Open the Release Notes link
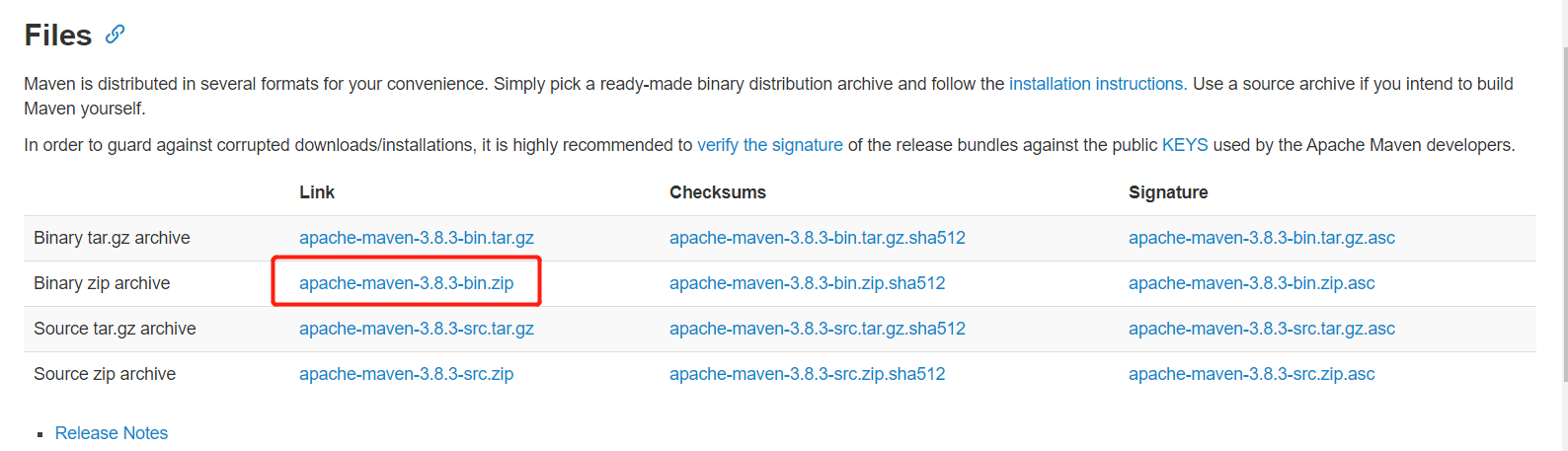This screenshot has height=451, width=1568. click(x=112, y=433)
